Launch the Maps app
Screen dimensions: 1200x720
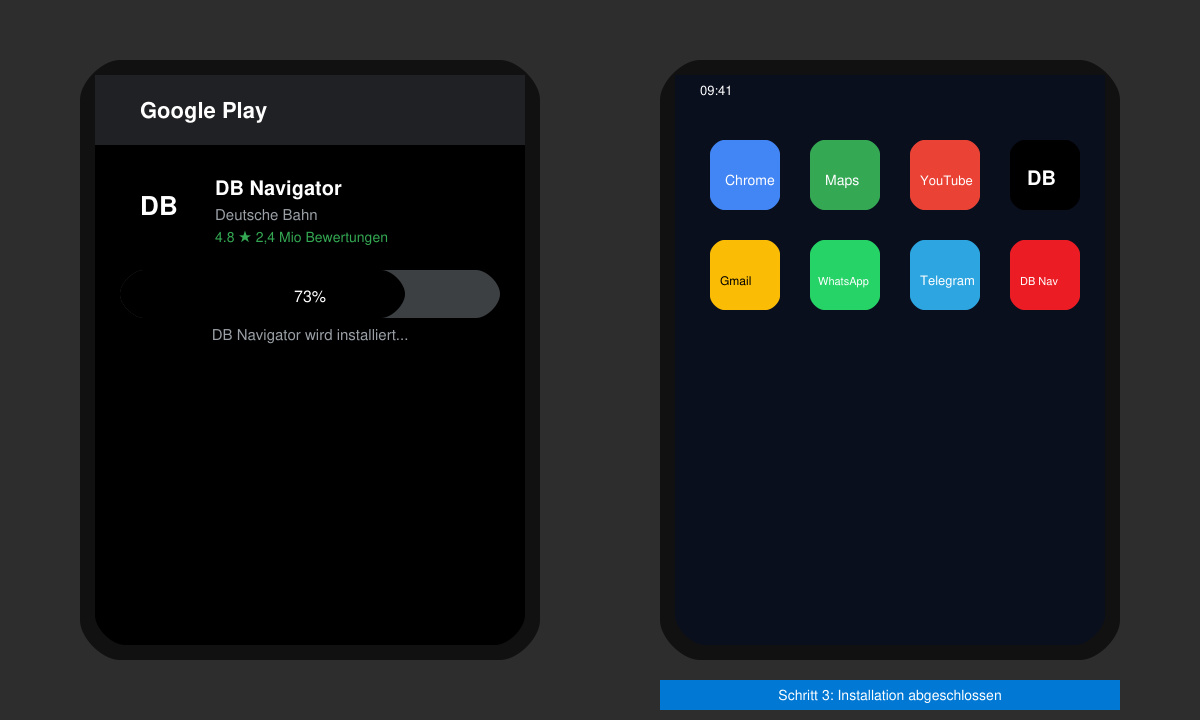pos(845,175)
